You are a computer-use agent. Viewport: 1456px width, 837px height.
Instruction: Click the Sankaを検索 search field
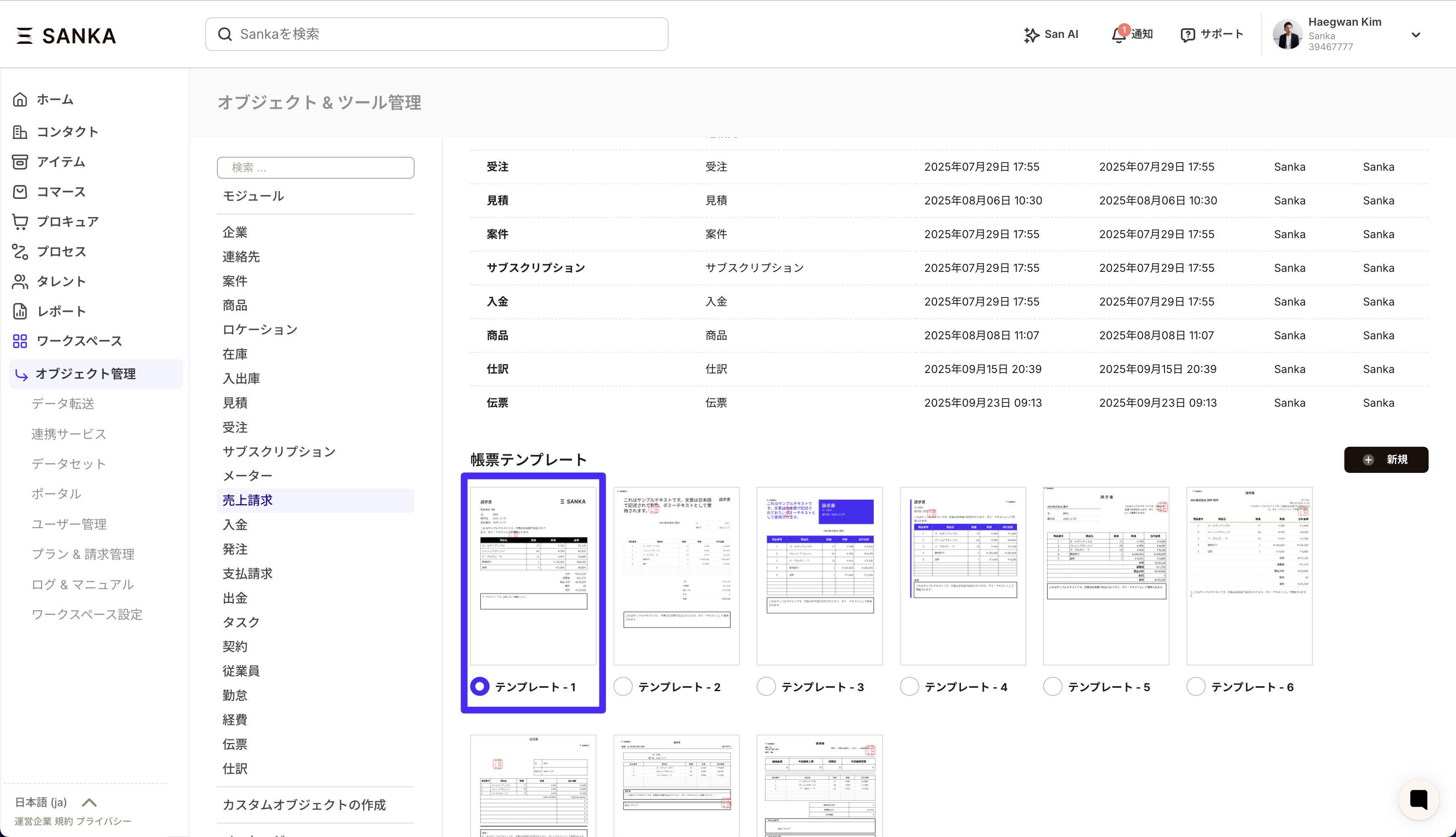click(x=437, y=35)
